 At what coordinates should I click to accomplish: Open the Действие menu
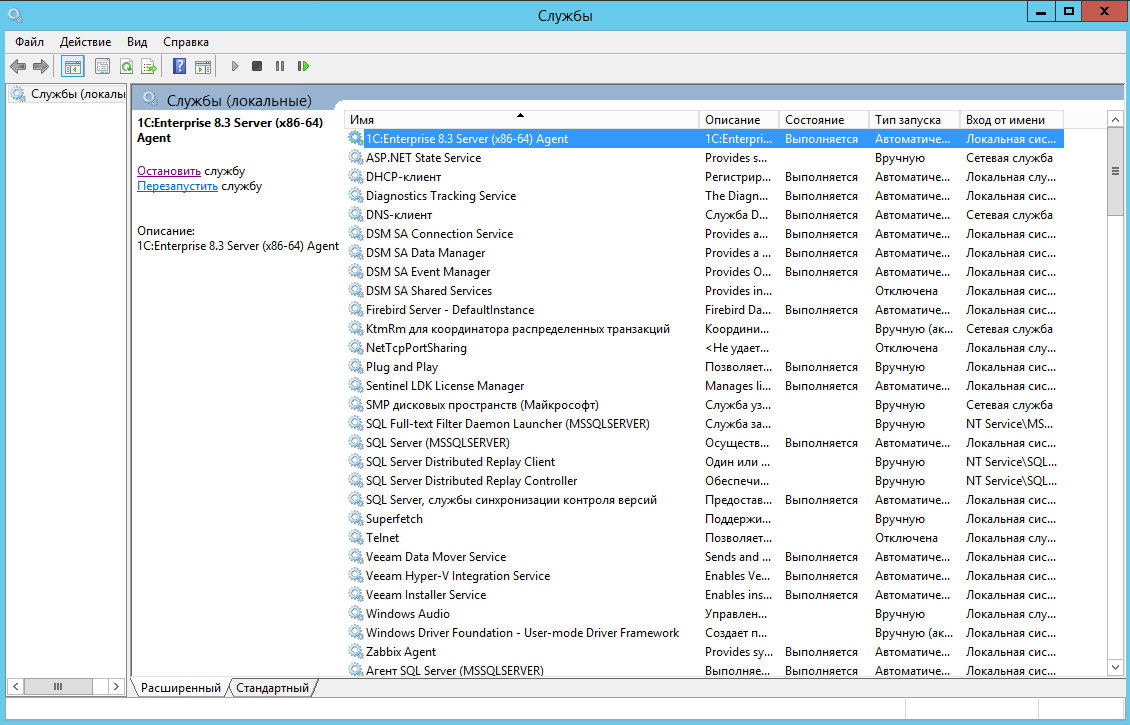(x=85, y=42)
